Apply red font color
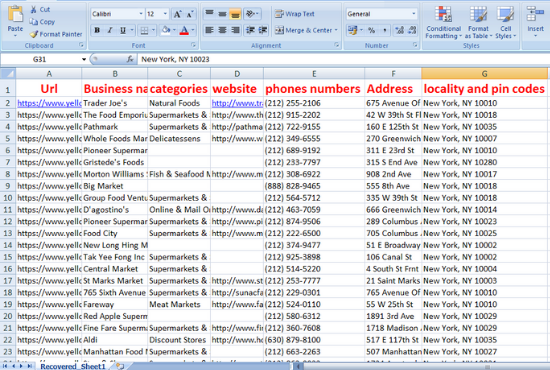 (184, 31)
